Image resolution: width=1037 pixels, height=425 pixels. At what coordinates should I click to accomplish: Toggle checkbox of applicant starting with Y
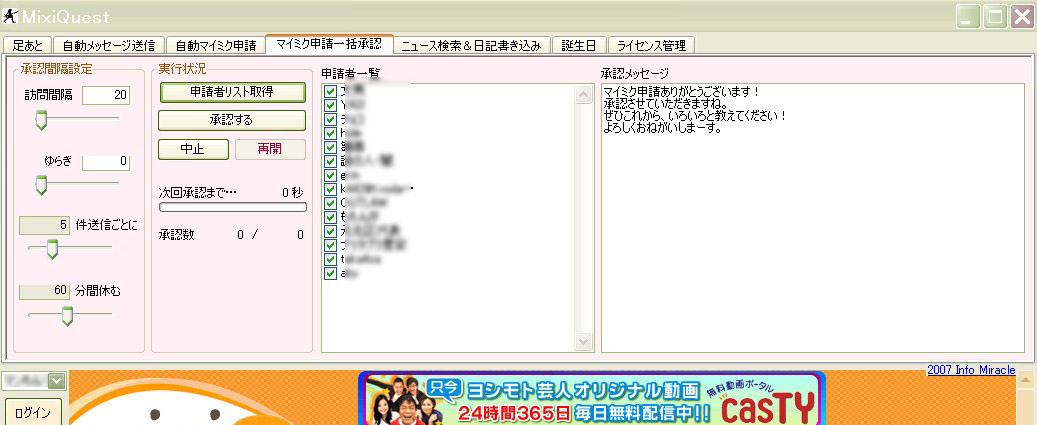click(x=331, y=104)
